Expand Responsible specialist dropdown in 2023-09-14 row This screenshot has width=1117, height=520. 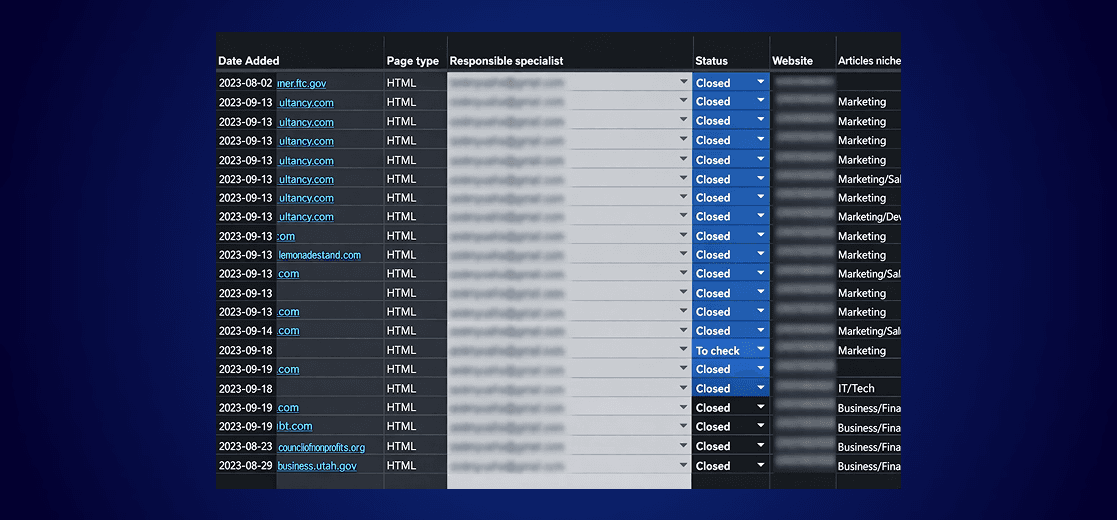683,331
